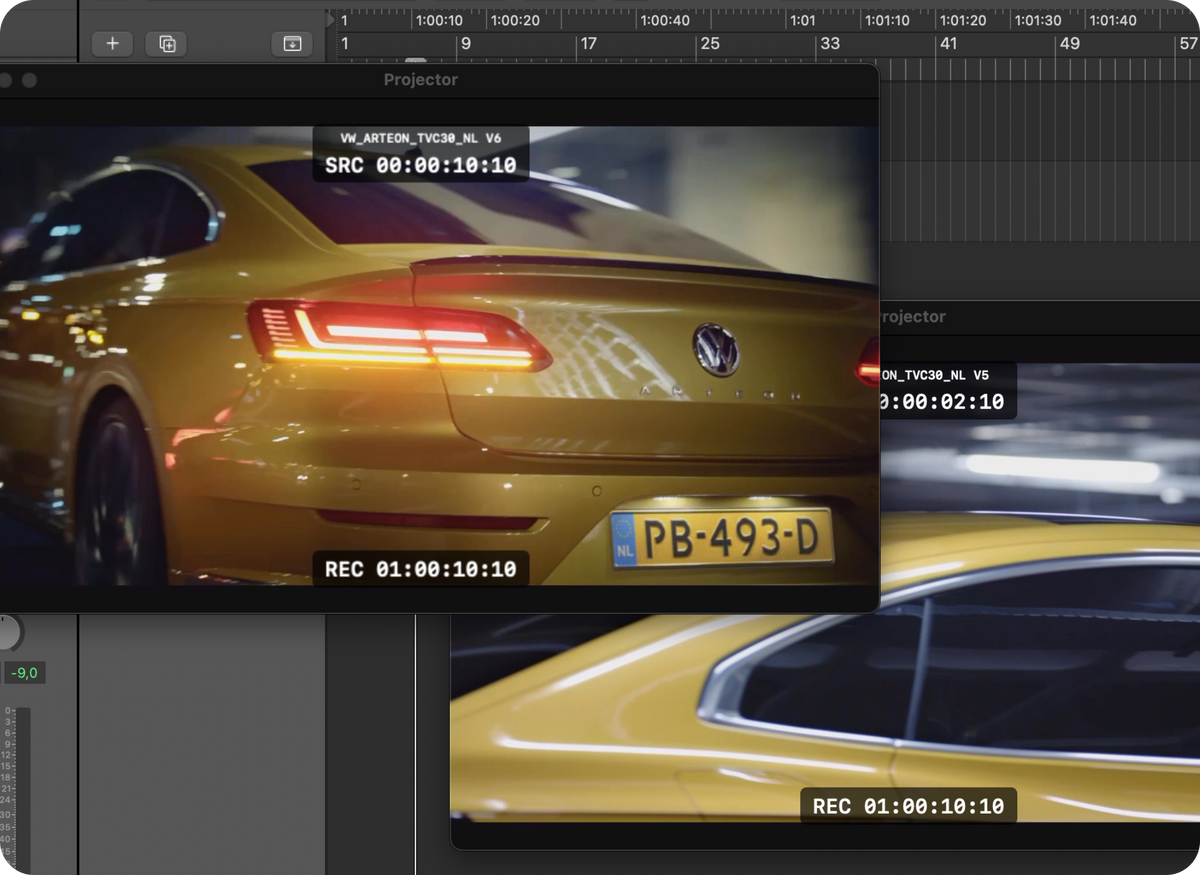Click 1:01:20 on the timecode ruler

click(x=962, y=20)
